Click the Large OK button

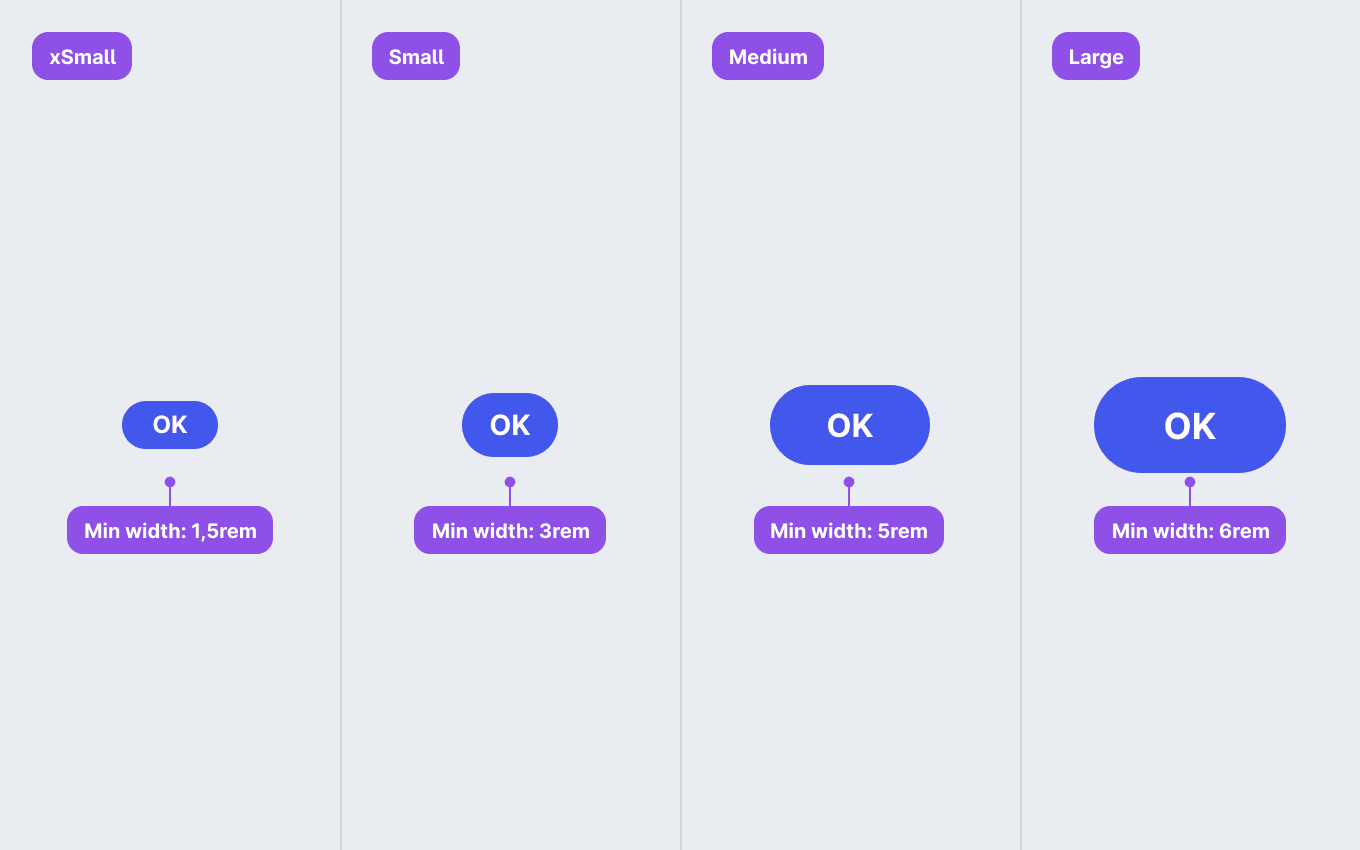1190,425
